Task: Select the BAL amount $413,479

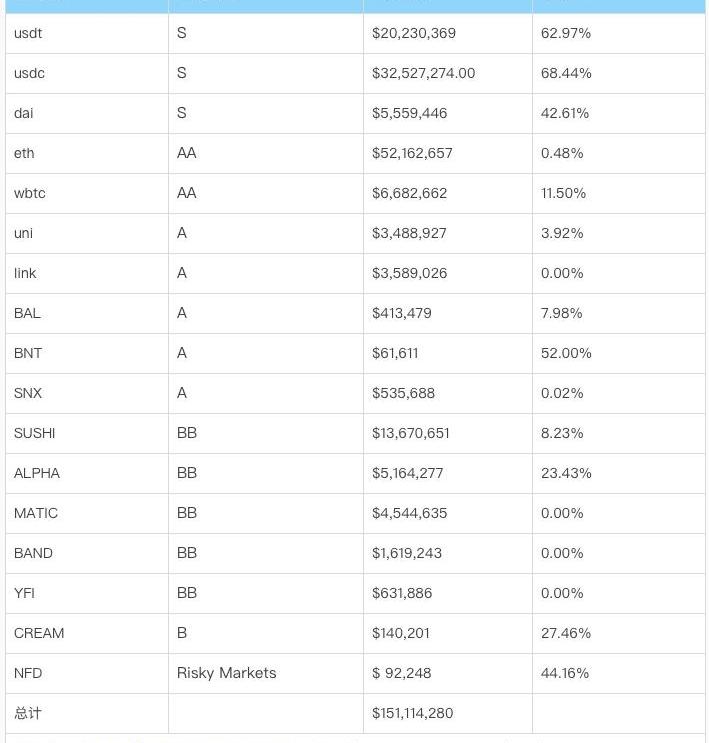Action: coord(402,313)
